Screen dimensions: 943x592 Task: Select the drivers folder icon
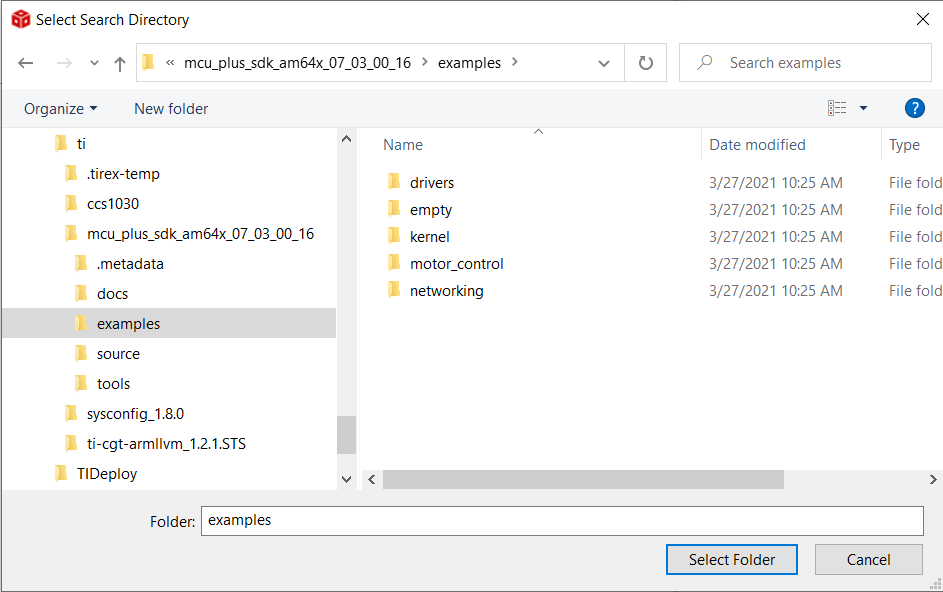(393, 183)
